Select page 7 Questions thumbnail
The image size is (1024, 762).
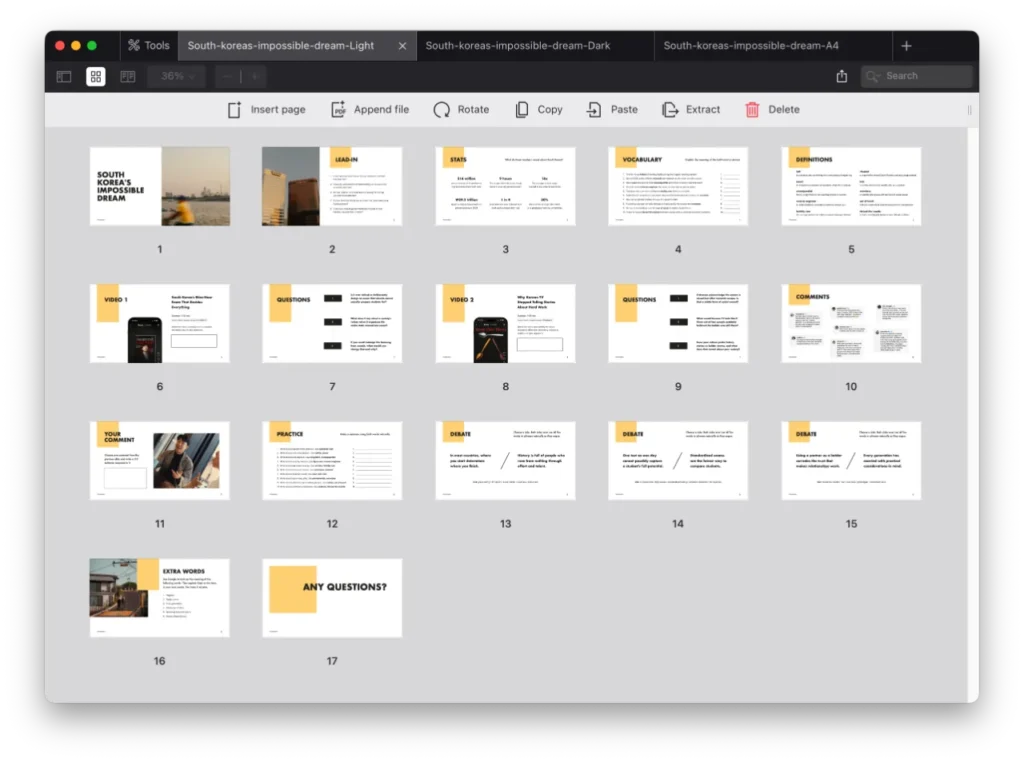(x=332, y=323)
